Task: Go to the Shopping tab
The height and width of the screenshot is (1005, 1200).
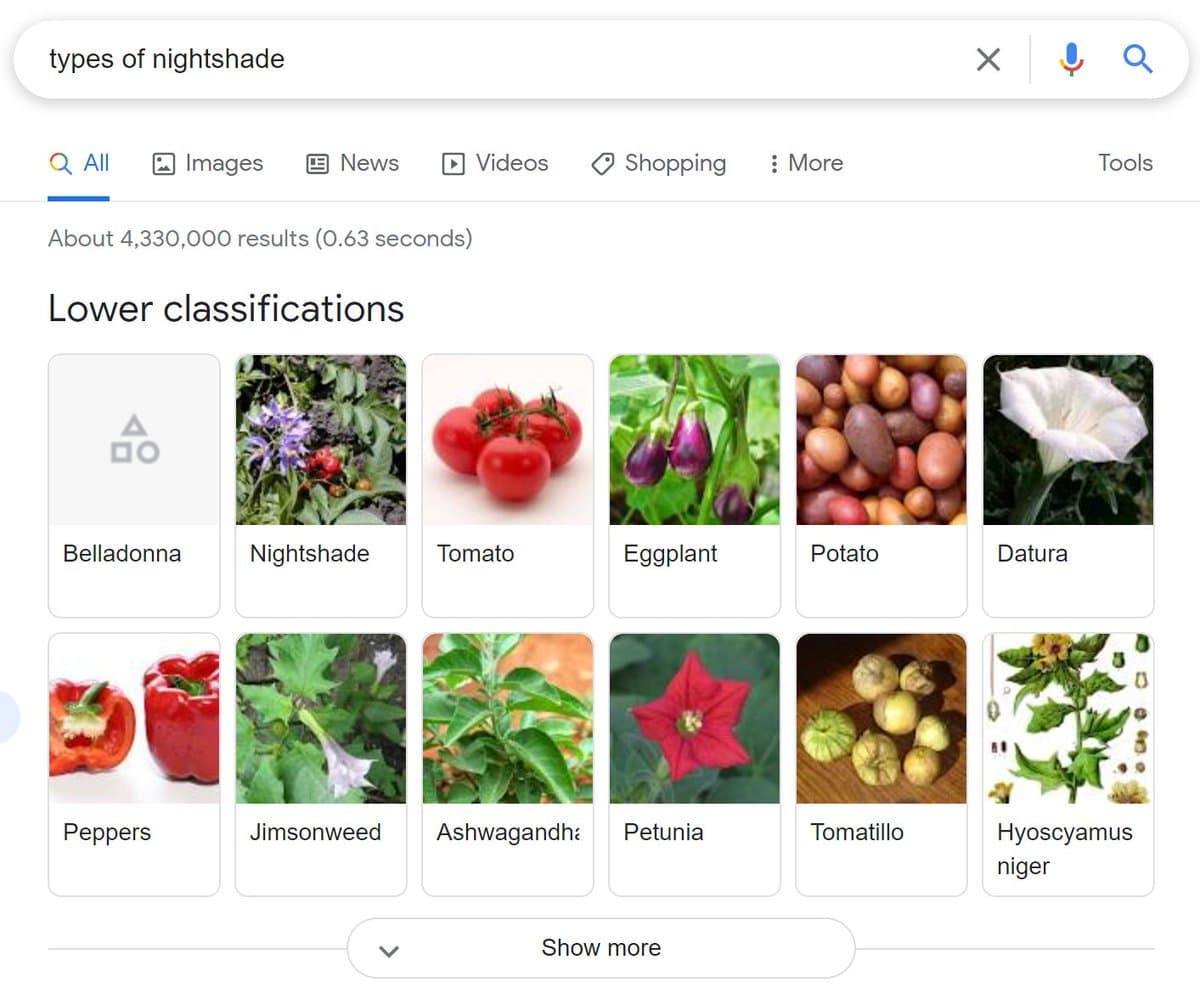Action: 659,163
